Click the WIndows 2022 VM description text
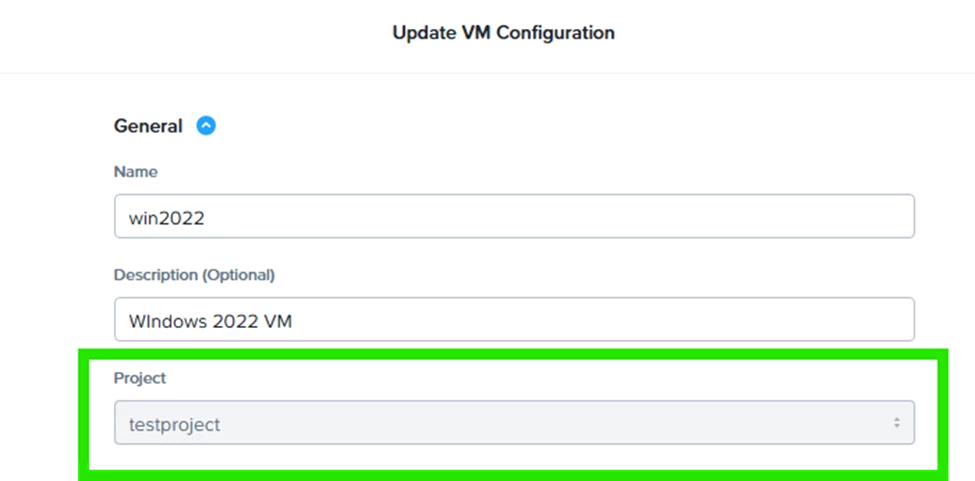 [210, 321]
